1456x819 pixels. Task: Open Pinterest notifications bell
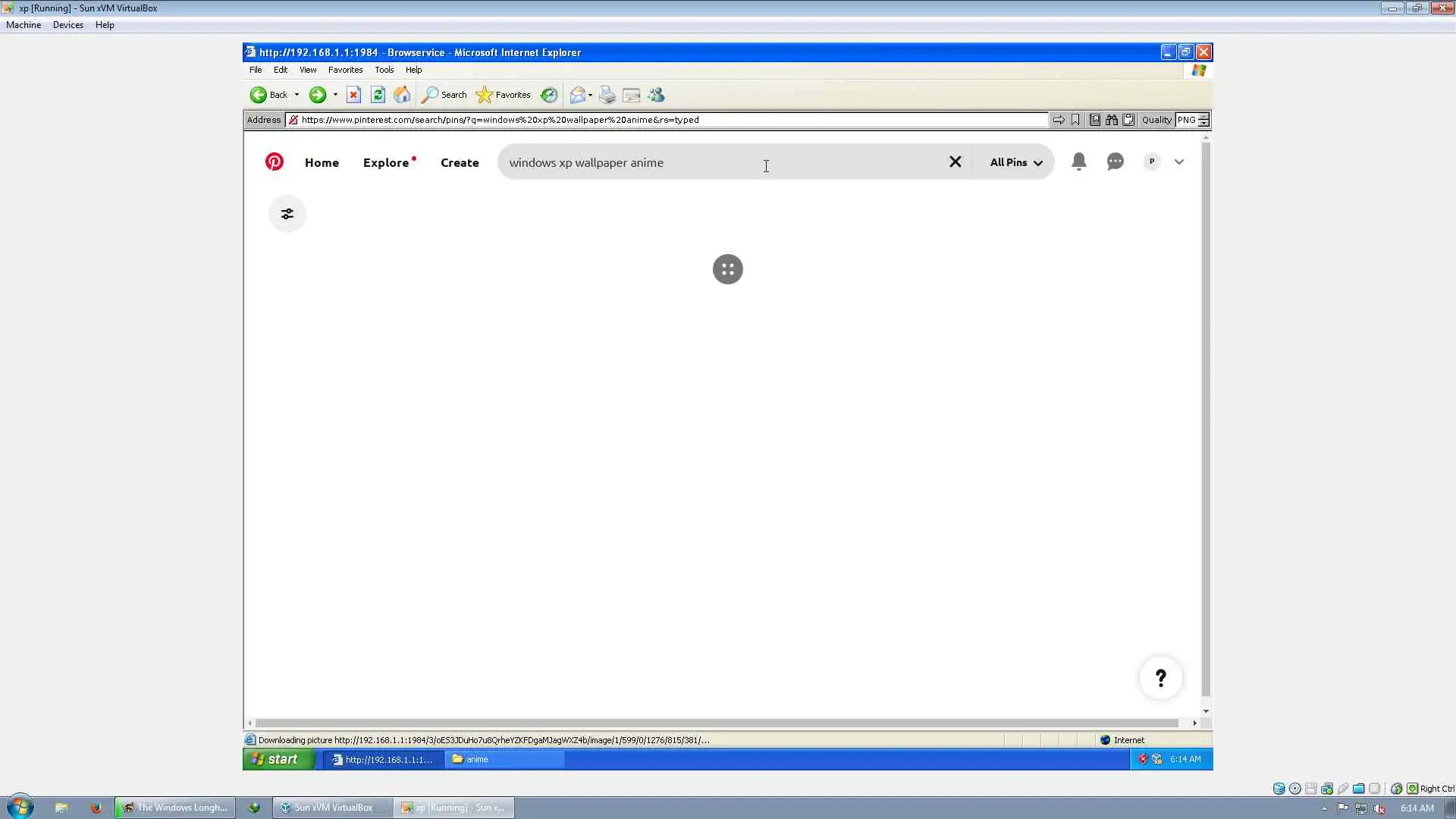point(1078,162)
